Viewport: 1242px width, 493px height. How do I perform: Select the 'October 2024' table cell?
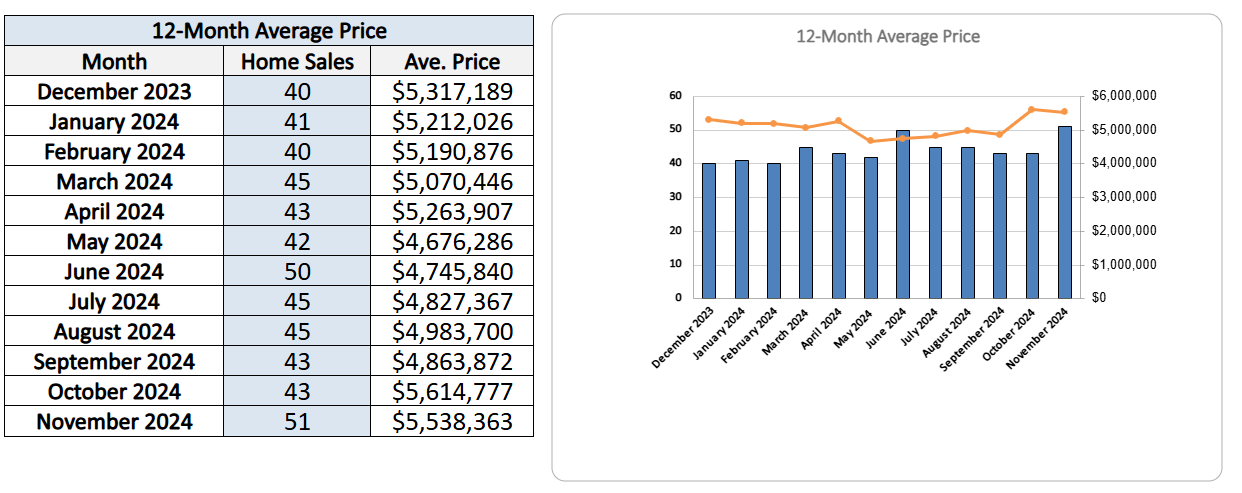click(x=114, y=391)
